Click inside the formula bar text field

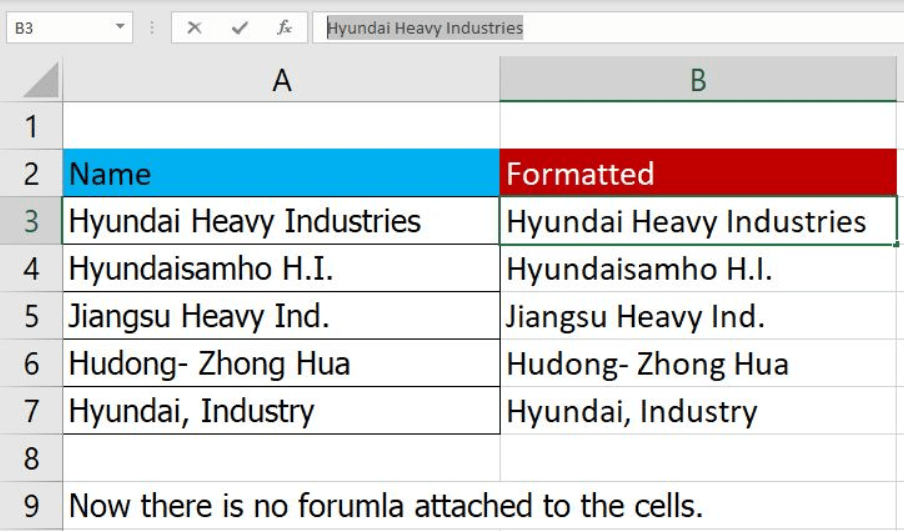(600, 28)
